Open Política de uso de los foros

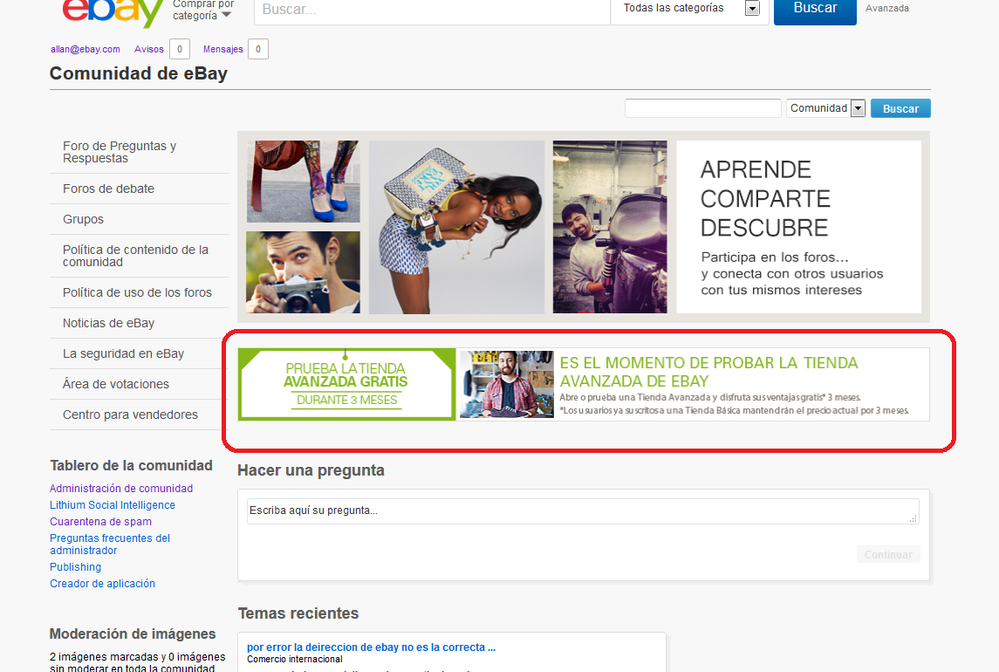139,292
